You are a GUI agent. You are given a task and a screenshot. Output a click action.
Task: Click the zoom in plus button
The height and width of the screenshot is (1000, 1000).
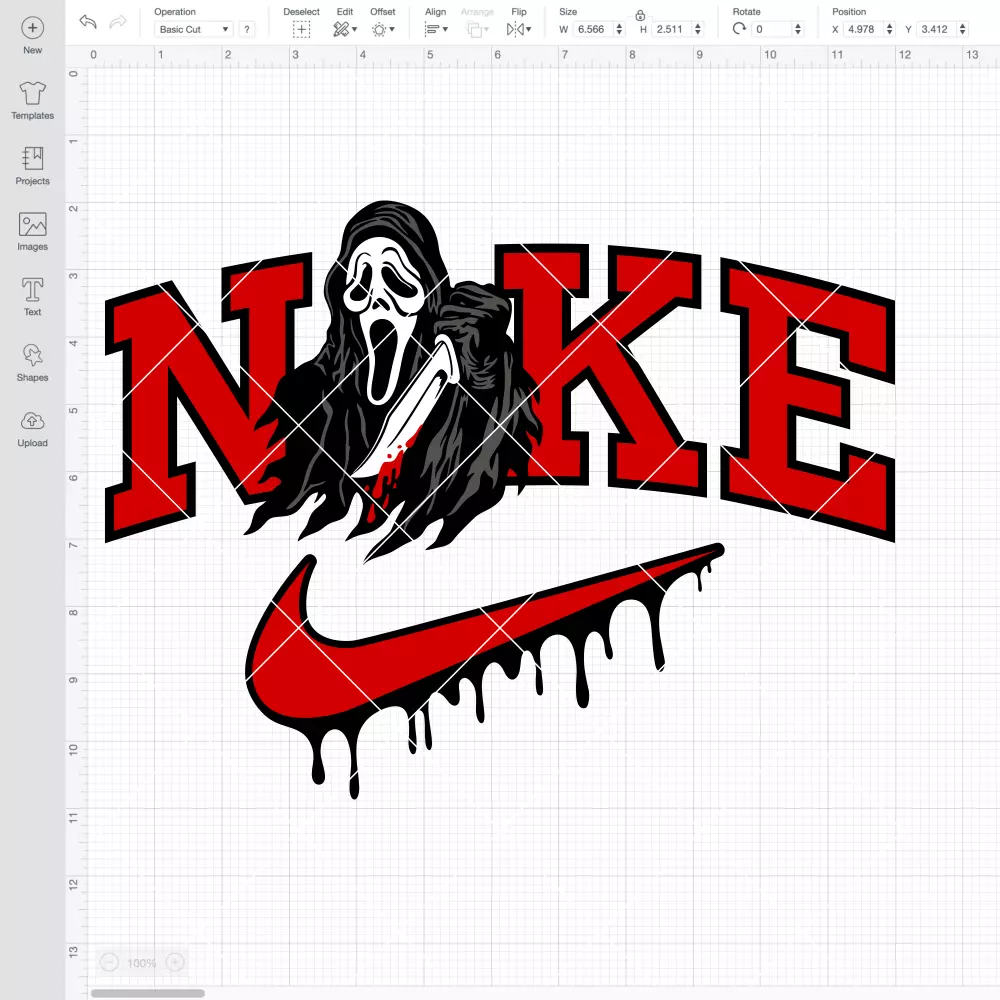[175, 962]
